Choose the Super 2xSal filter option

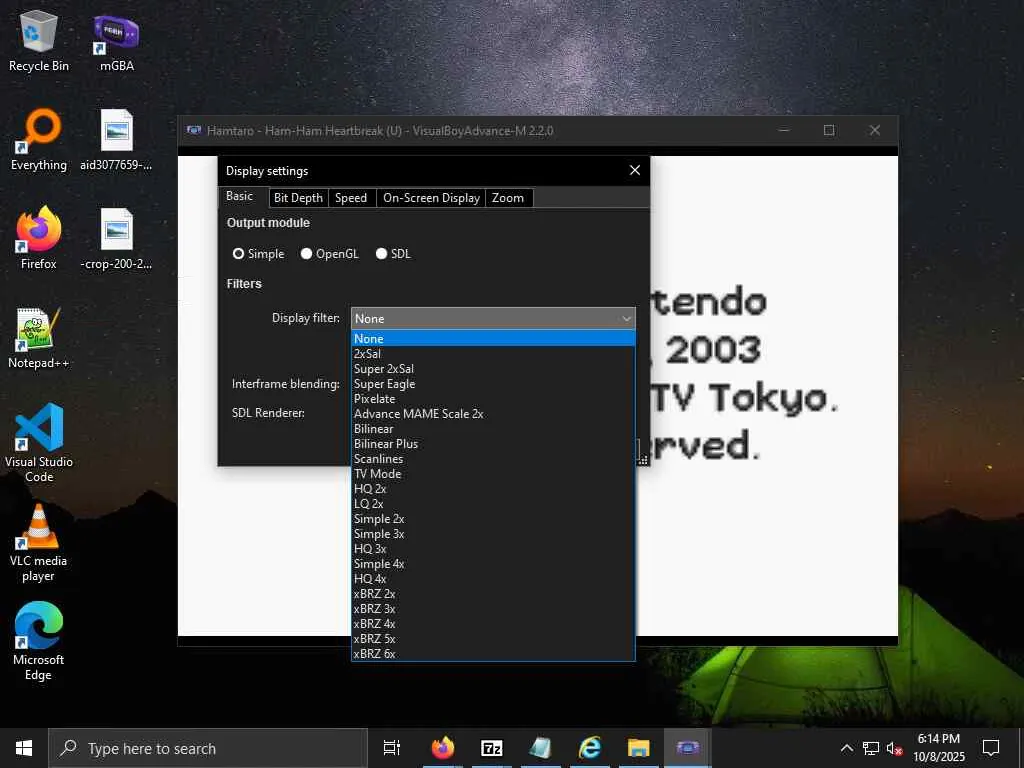coord(493,368)
